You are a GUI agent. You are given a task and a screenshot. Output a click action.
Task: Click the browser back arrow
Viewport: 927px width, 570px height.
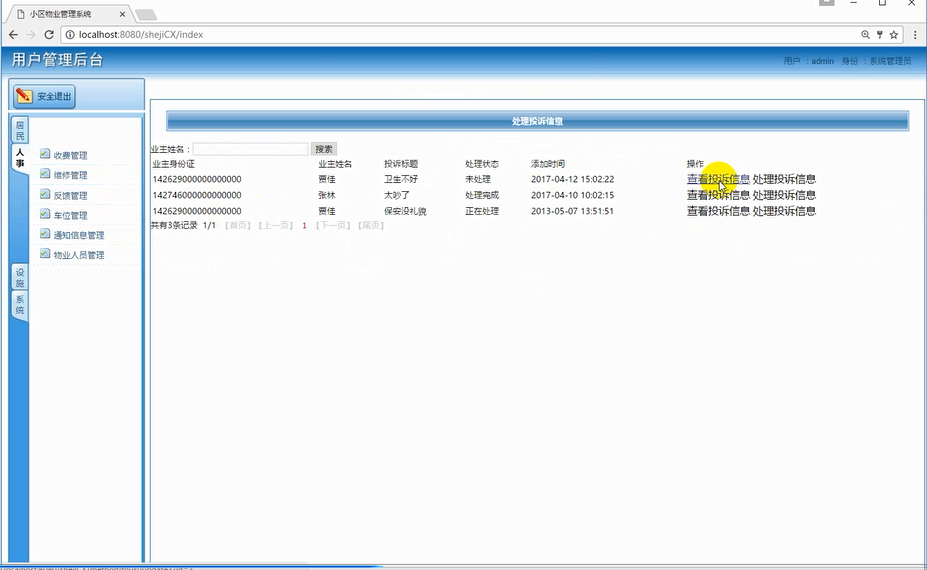click(13, 35)
